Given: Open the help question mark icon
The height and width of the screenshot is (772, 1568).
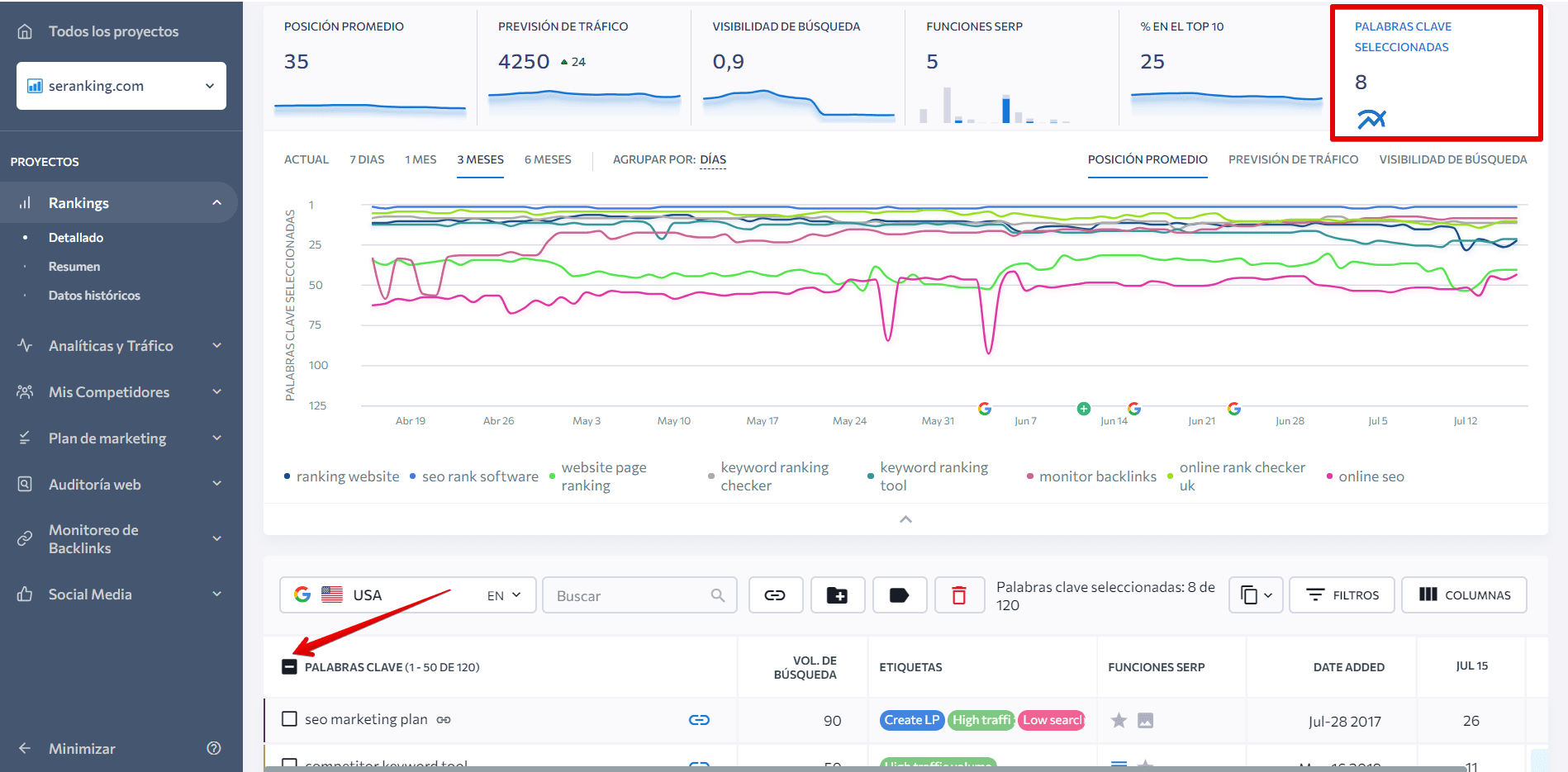Looking at the screenshot, I should point(214,748).
